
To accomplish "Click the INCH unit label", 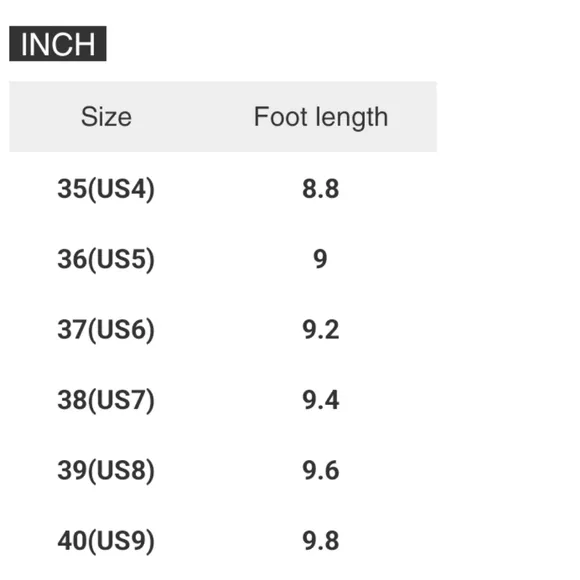I will pyautogui.click(x=58, y=44).
